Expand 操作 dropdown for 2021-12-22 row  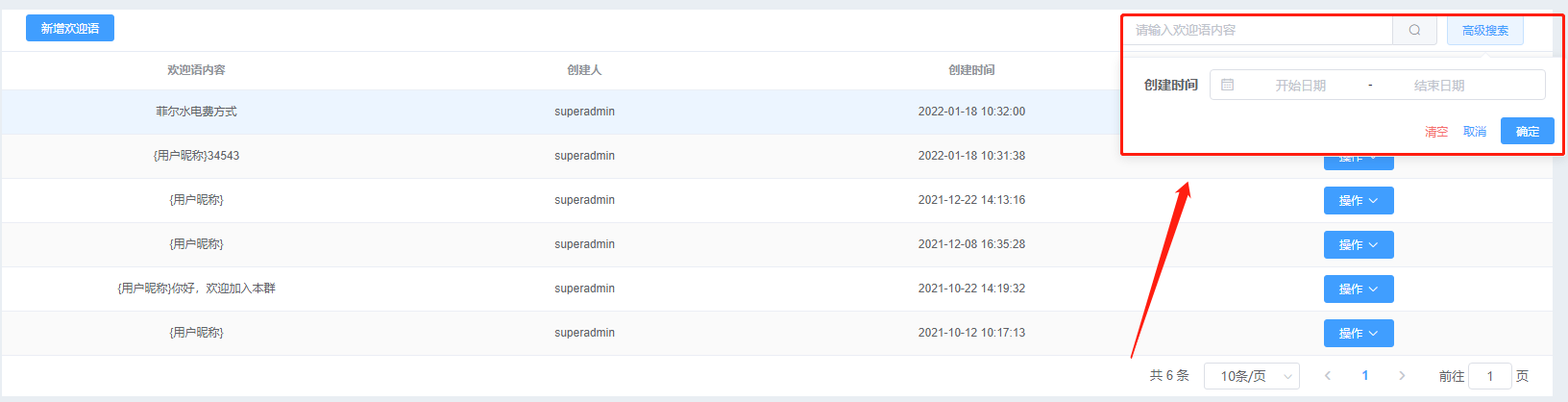coord(1359,200)
